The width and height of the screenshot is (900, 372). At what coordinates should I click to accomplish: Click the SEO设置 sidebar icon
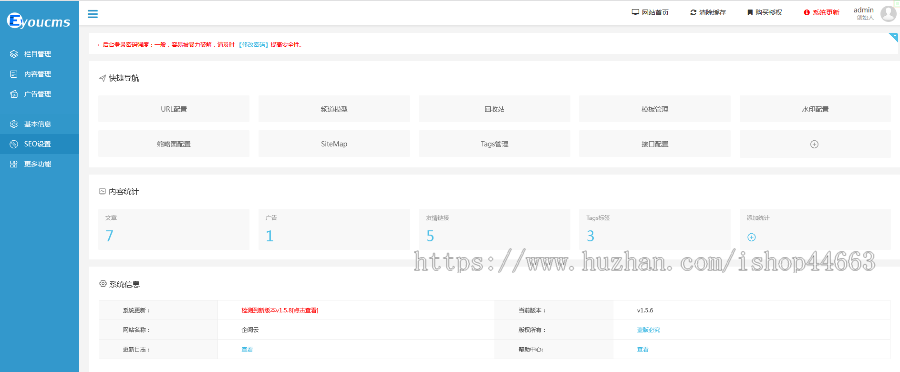pyautogui.click(x=14, y=144)
